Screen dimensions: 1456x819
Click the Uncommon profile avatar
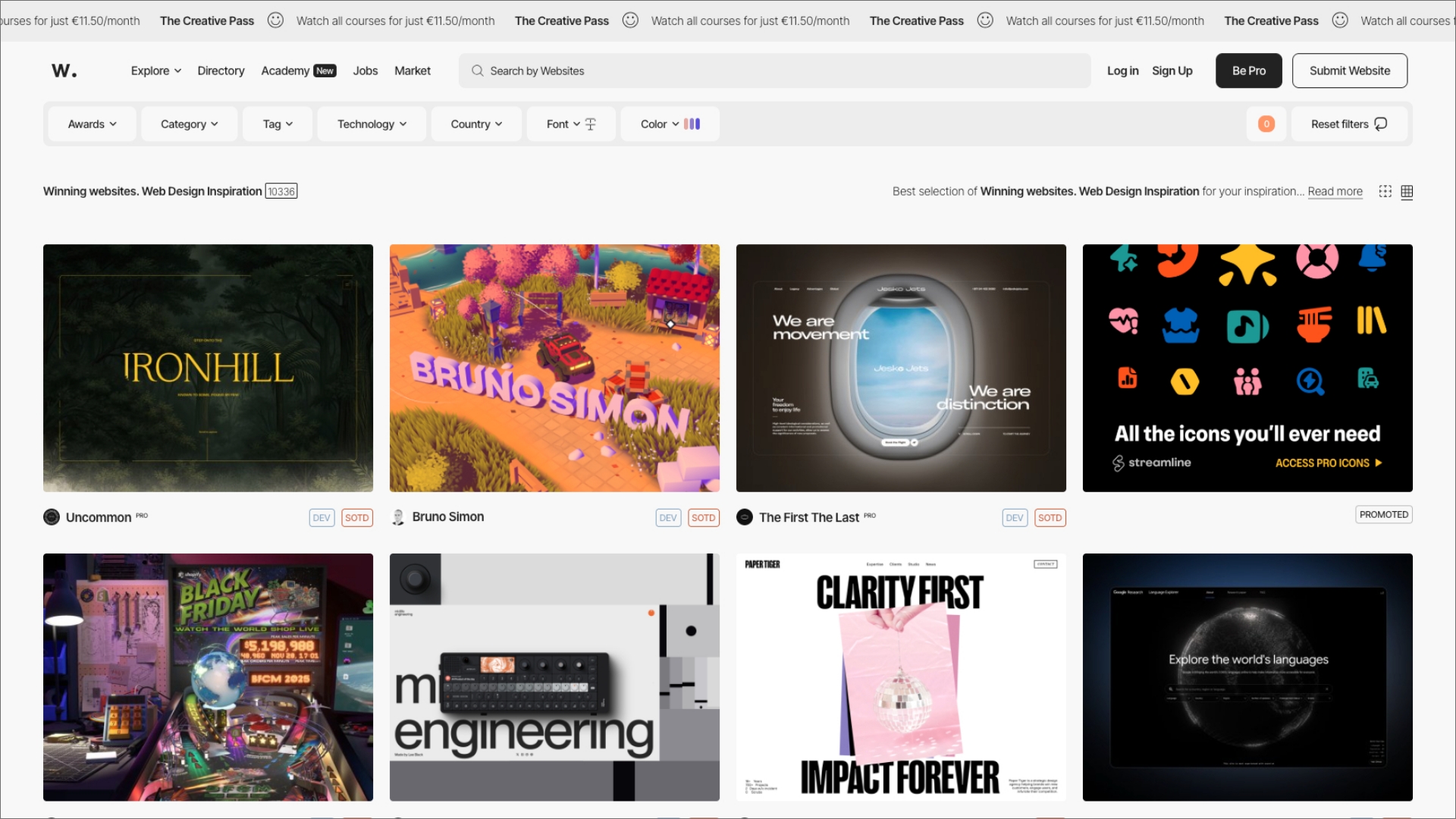click(52, 517)
